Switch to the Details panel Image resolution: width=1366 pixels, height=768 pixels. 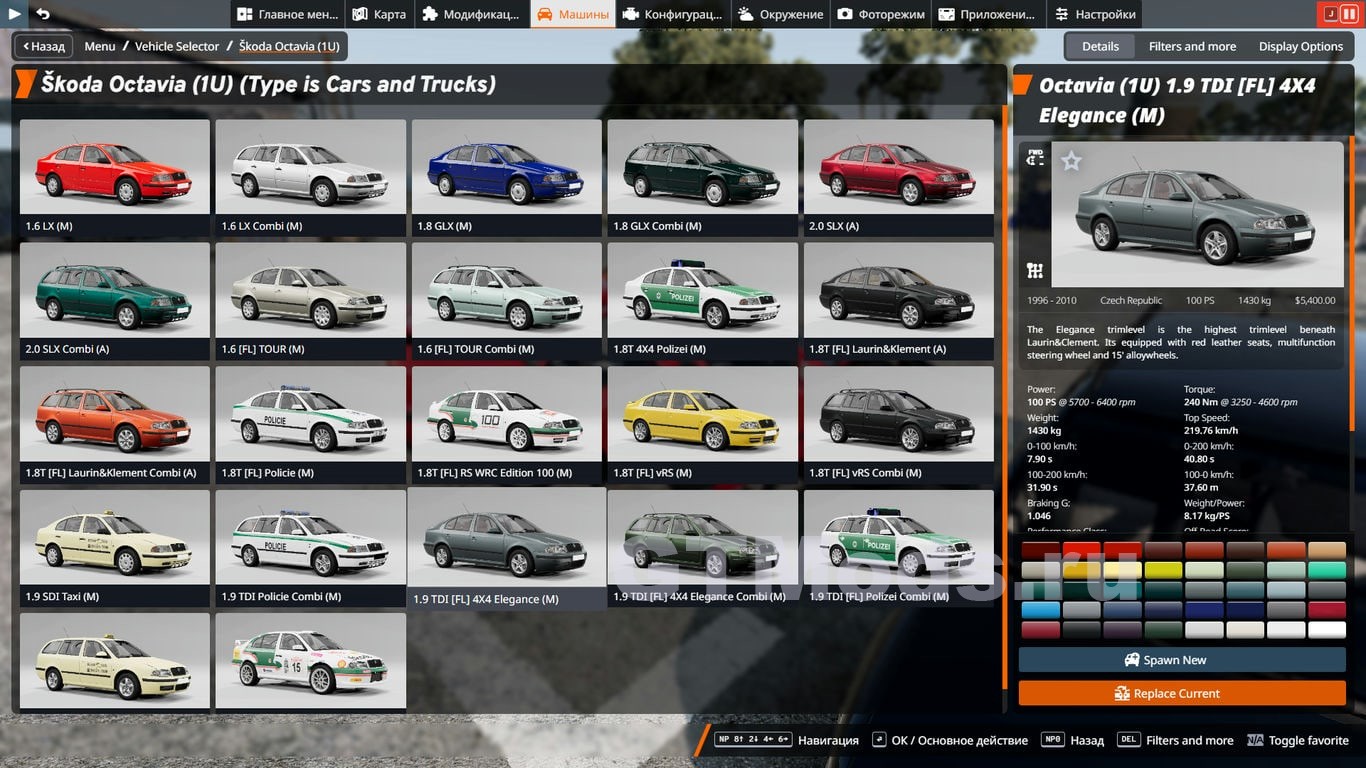(1099, 46)
